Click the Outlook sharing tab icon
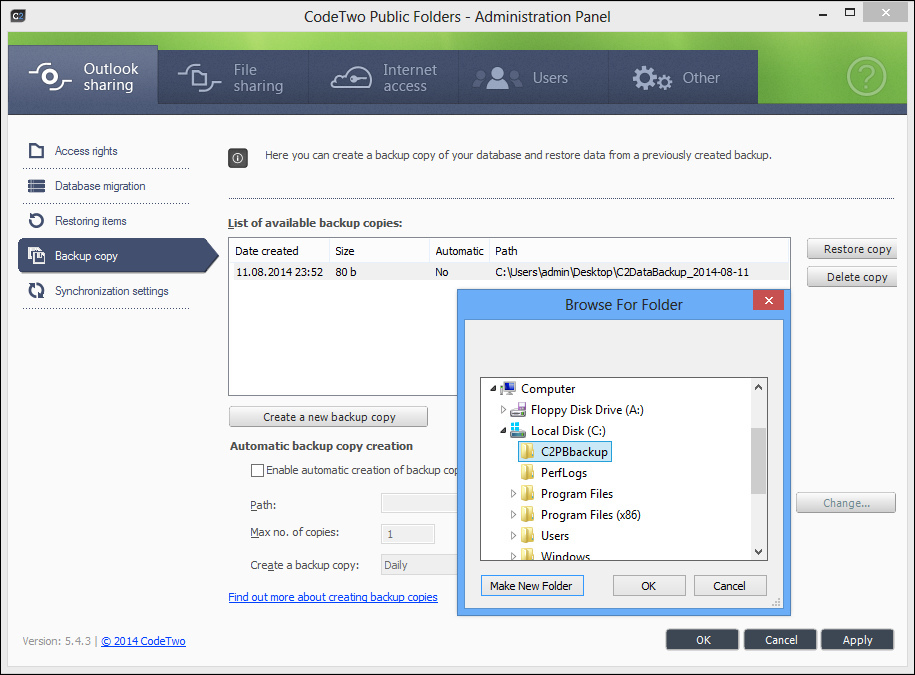Screen dimensions: 915x675 50,76
